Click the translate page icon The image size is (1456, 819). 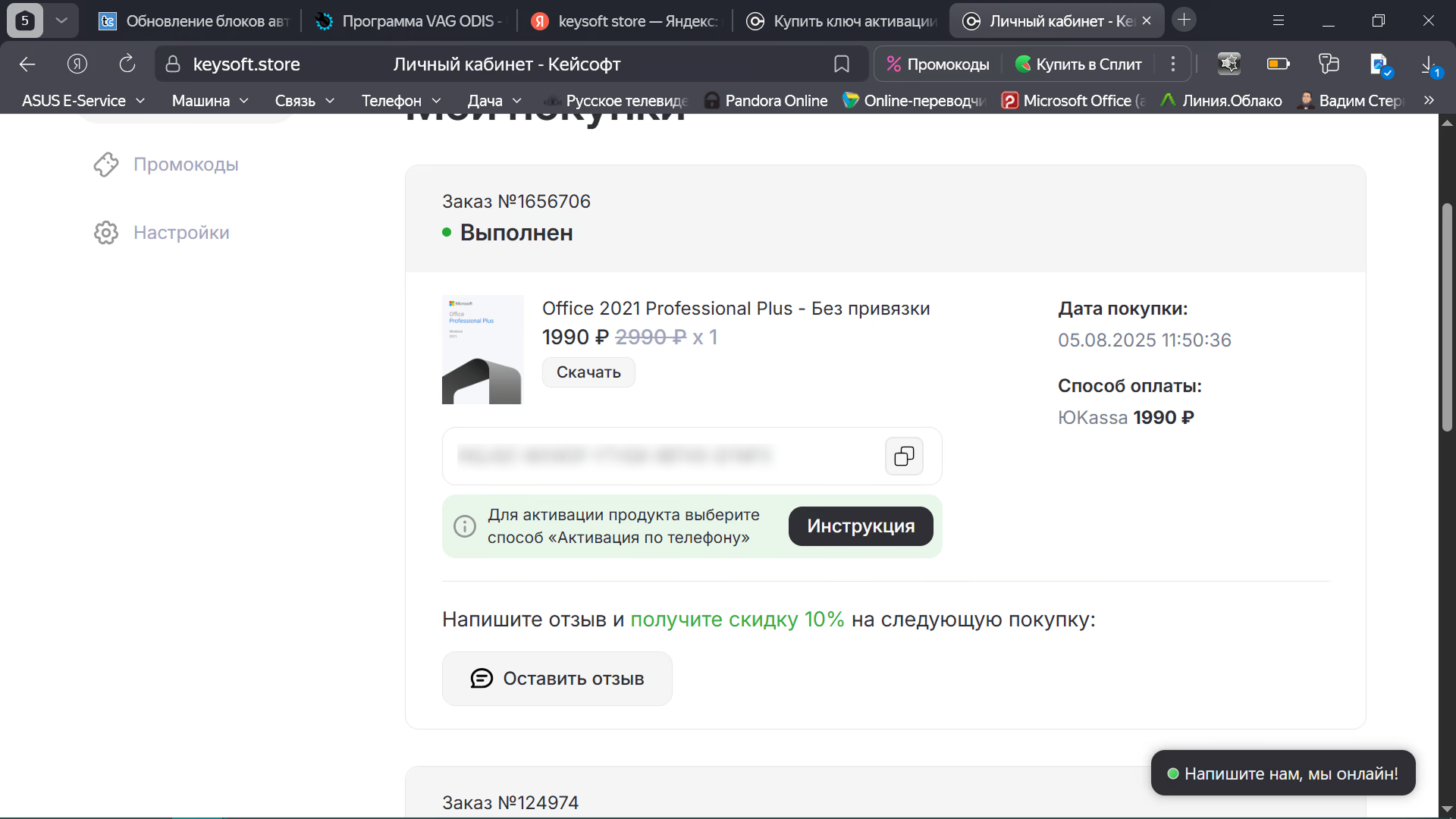point(1380,65)
